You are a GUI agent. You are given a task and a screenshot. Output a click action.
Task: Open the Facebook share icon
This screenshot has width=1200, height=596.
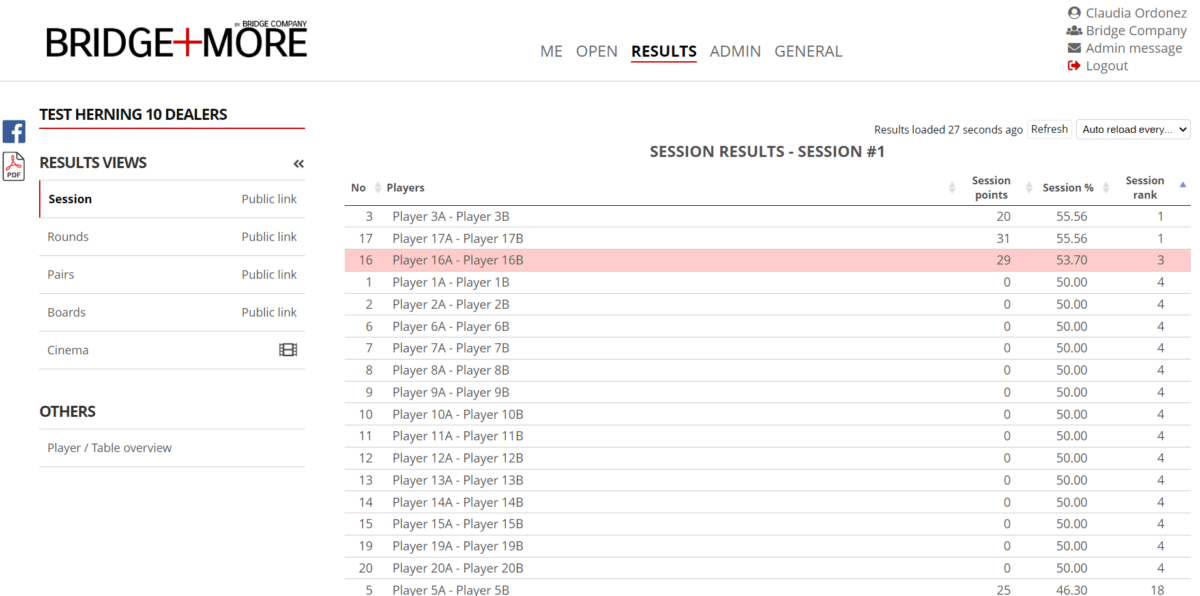tap(14, 131)
